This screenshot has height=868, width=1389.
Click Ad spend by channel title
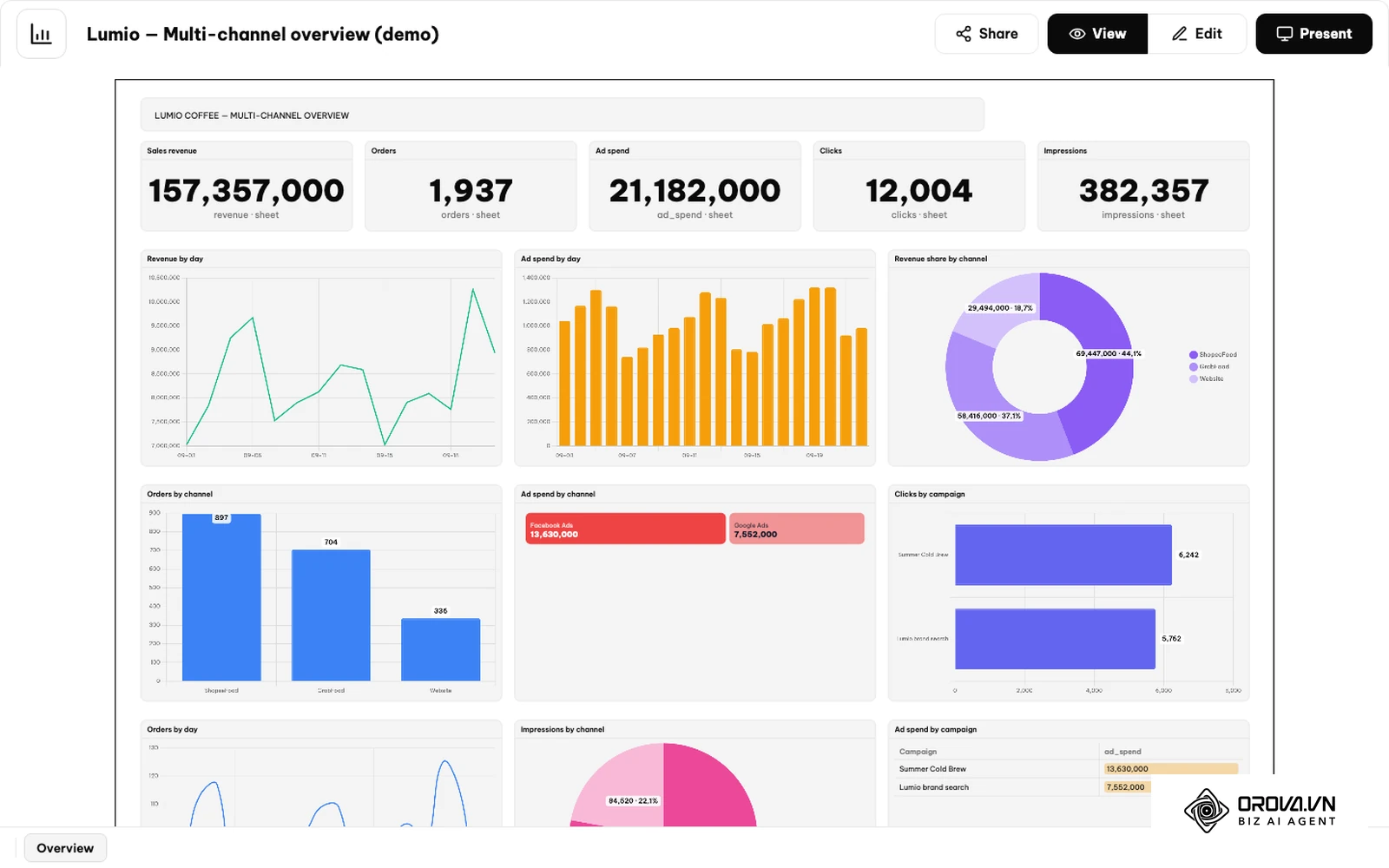point(557,494)
